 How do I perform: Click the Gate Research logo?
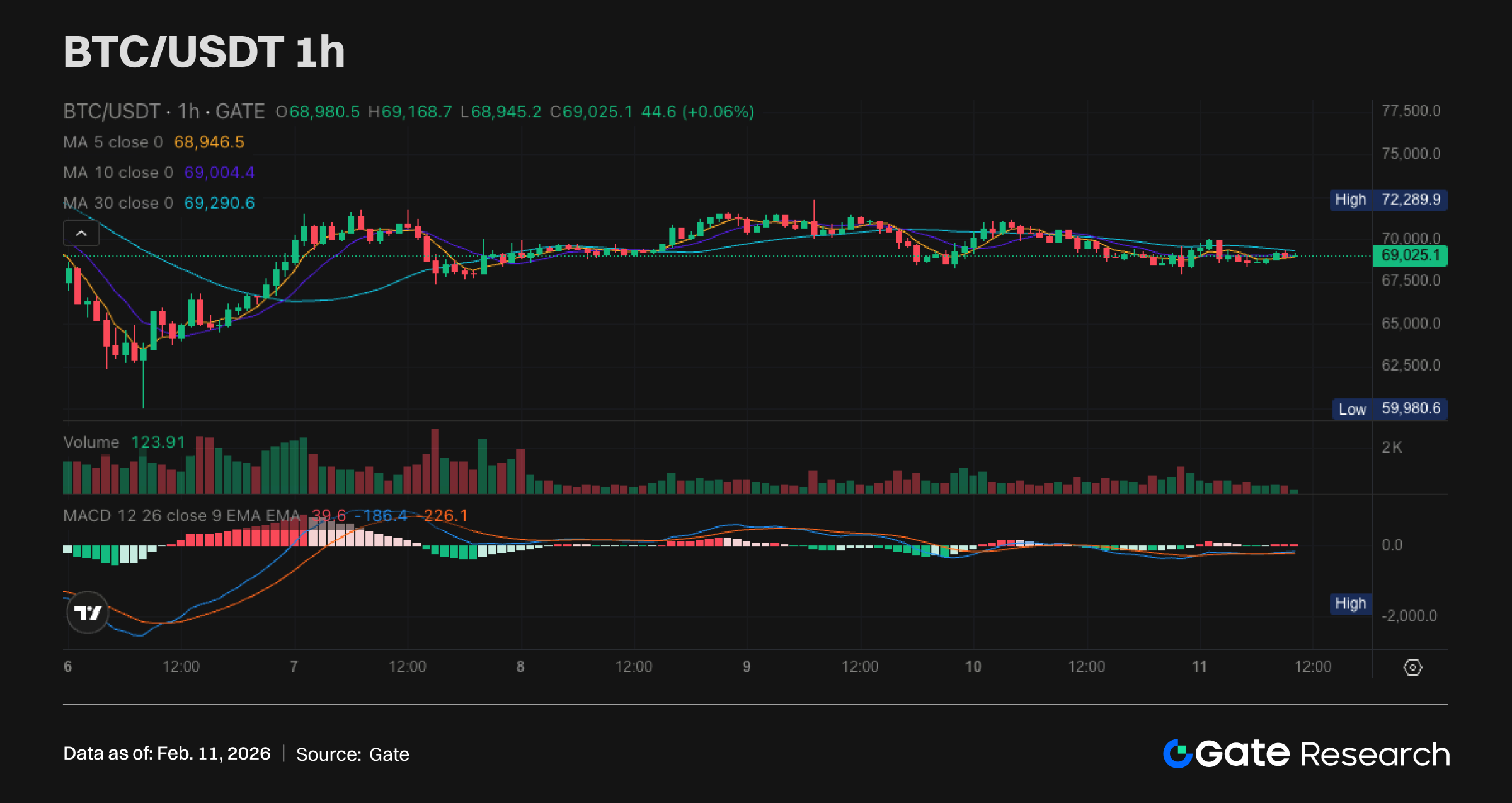click(x=1306, y=754)
